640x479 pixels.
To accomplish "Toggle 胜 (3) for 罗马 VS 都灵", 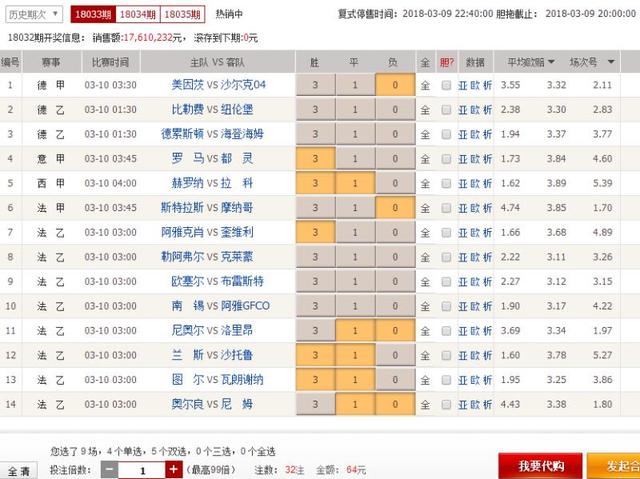I will pyautogui.click(x=316, y=158).
